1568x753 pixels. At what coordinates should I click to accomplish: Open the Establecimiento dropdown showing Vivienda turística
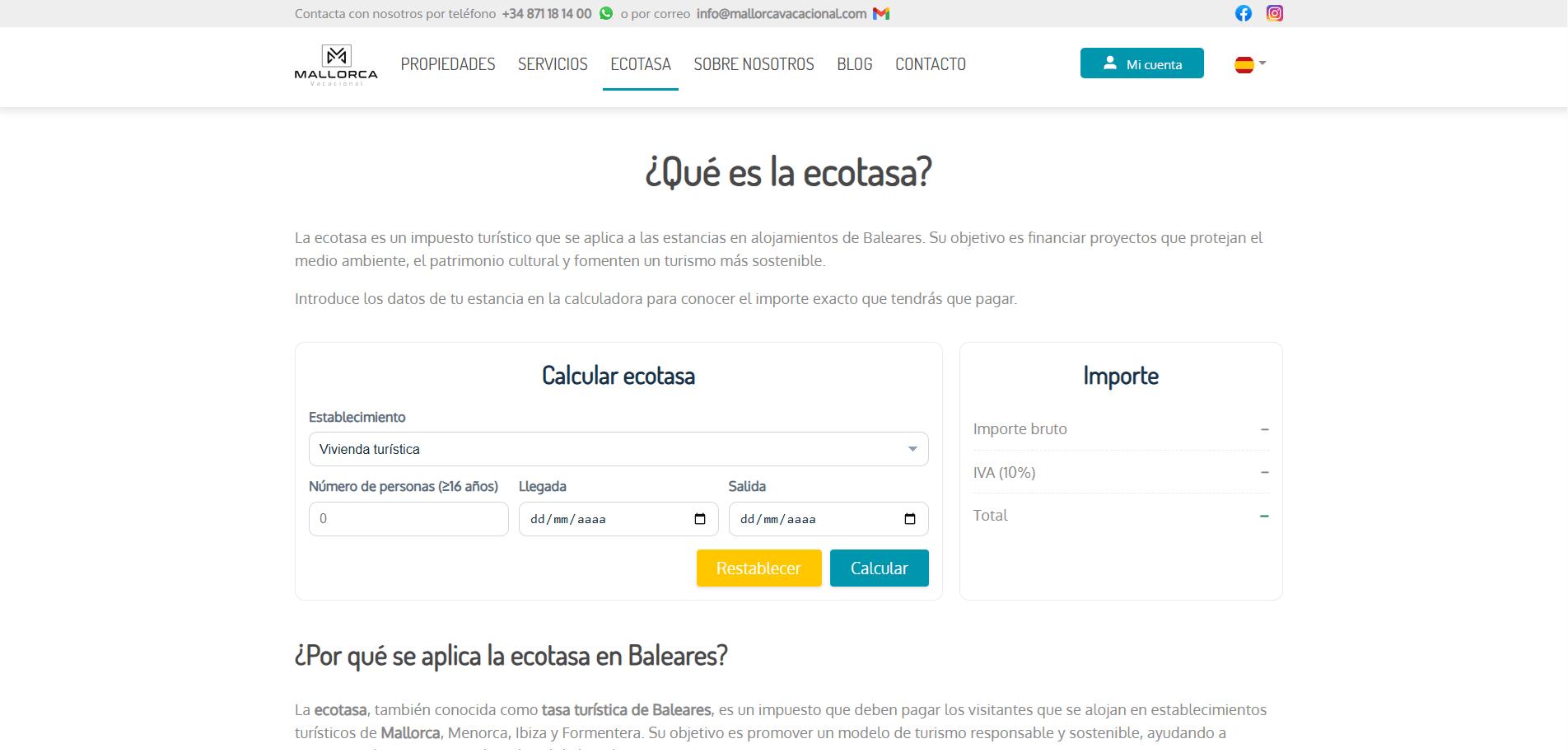pyautogui.click(x=618, y=449)
